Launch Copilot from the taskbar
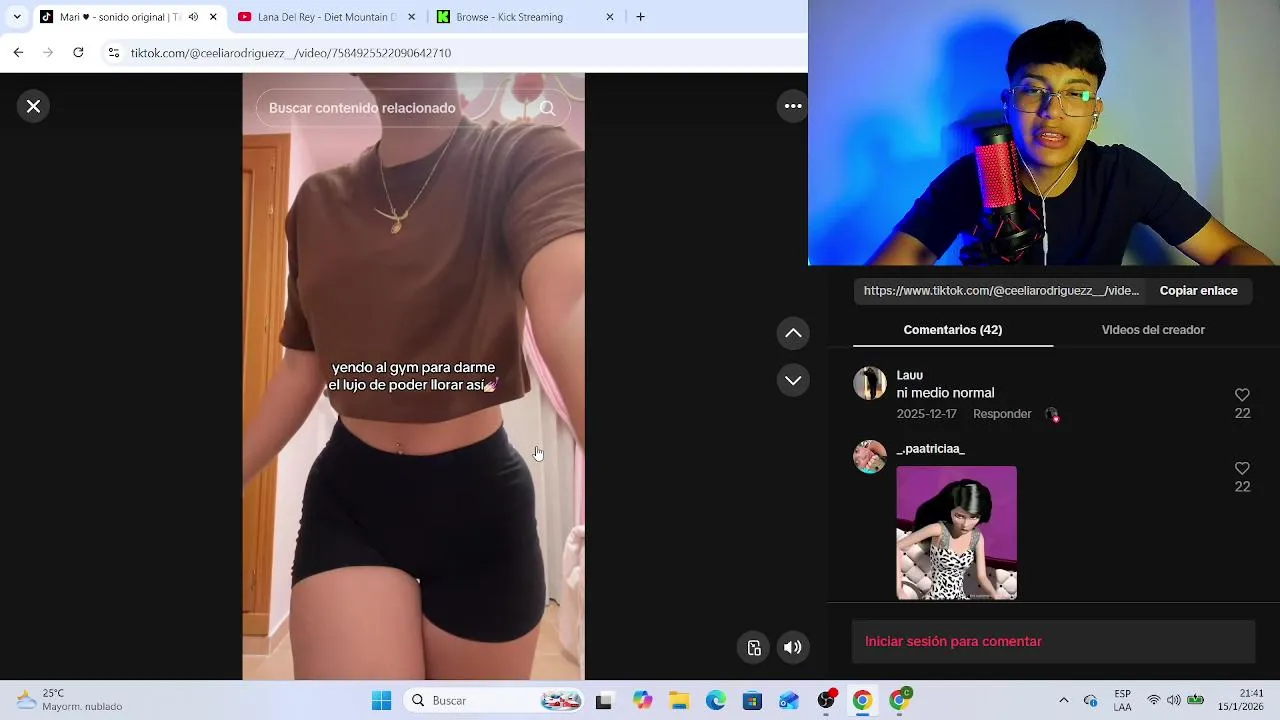 tap(642, 701)
